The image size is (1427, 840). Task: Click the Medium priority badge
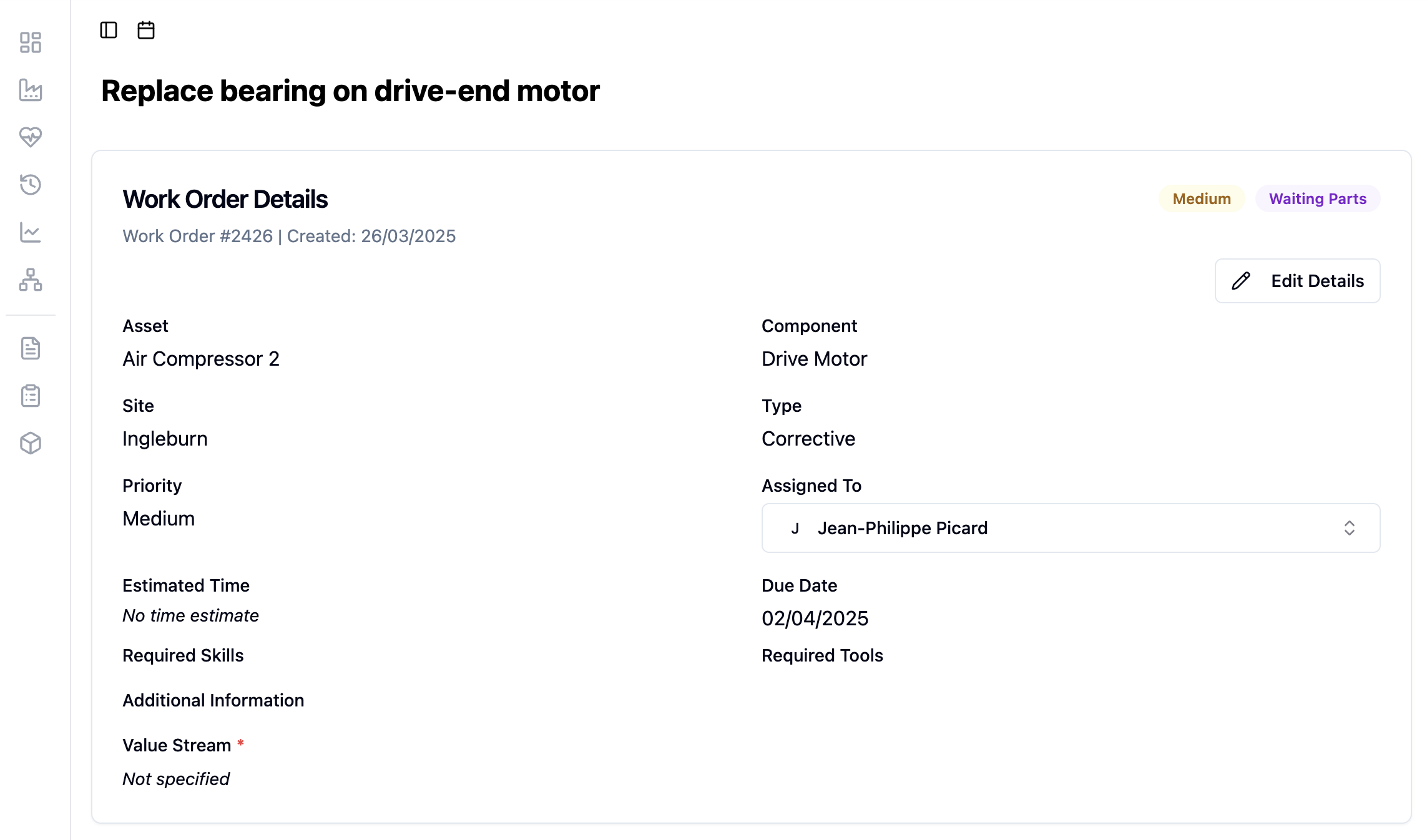[x=1201, y=198]
